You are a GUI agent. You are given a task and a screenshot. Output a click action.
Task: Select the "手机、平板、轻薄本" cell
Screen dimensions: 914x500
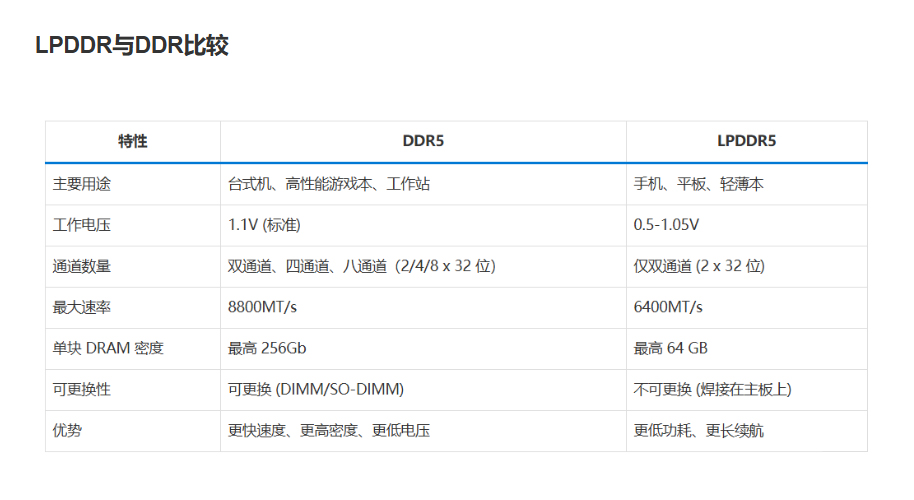click(x=699, y=184)
